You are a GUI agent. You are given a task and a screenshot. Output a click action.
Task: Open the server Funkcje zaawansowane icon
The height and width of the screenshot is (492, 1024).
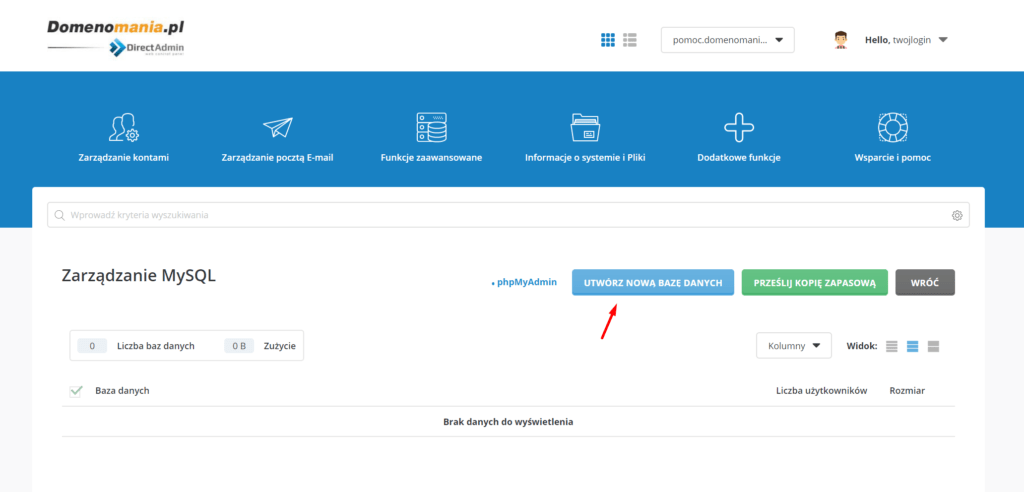click(432, 127)
